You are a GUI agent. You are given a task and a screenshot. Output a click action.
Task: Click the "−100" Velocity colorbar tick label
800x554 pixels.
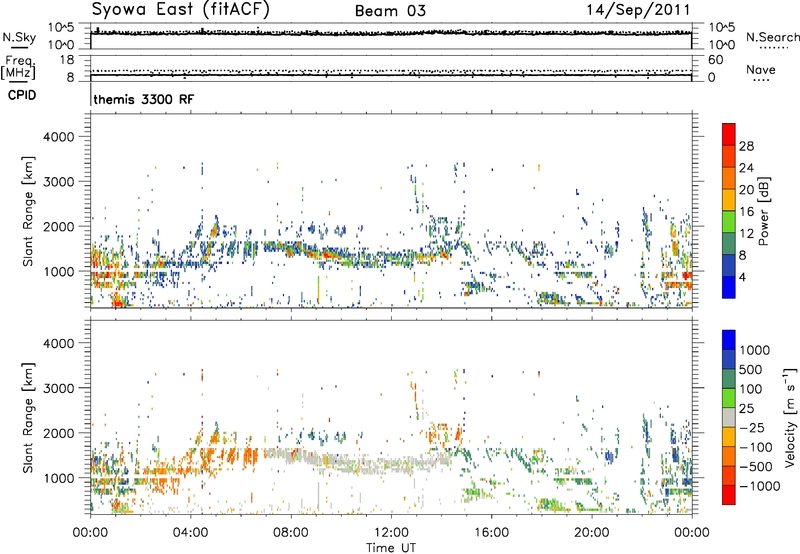point(755,447)
